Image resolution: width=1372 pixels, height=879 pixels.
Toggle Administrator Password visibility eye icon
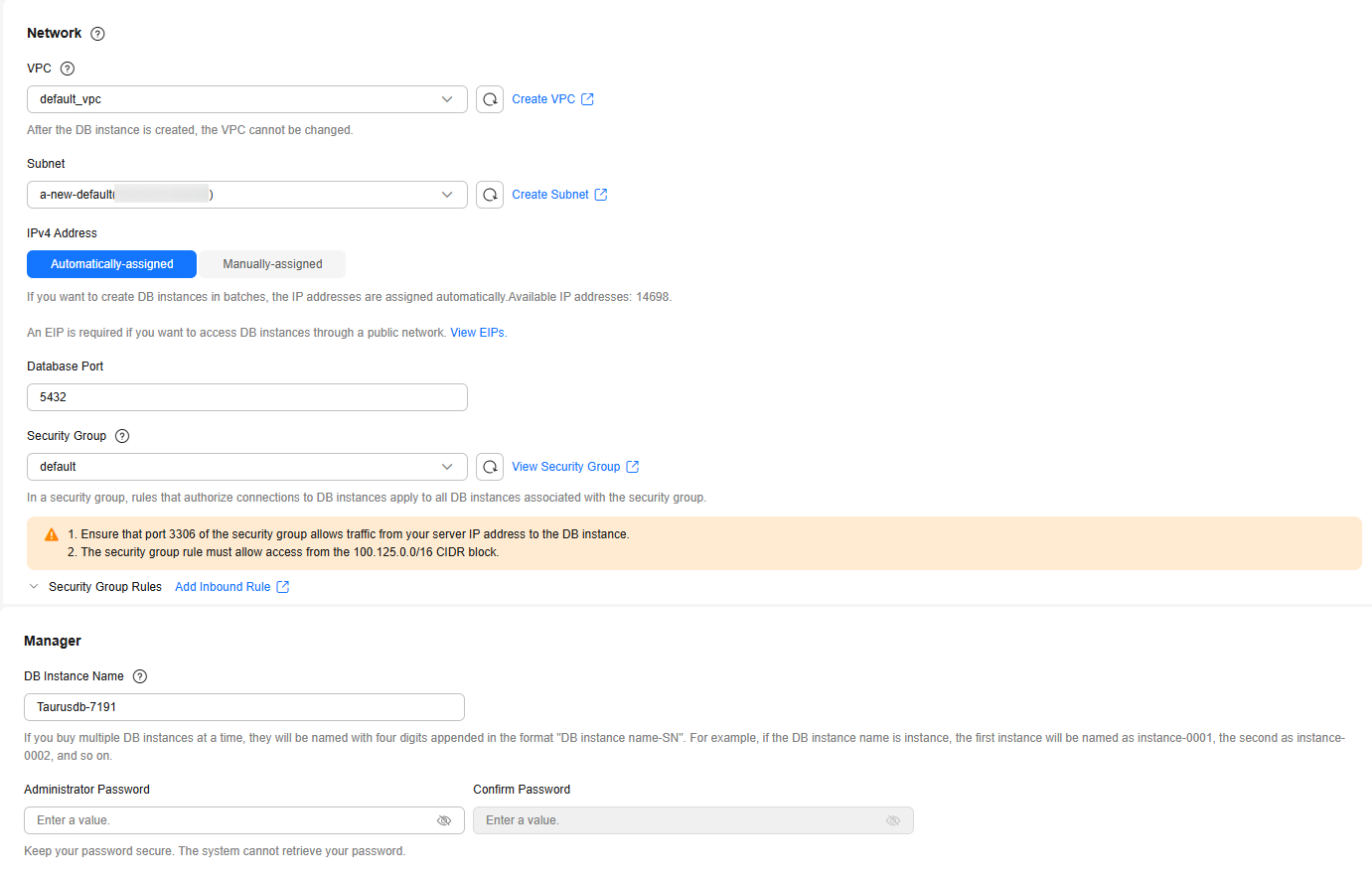point(444,820)
